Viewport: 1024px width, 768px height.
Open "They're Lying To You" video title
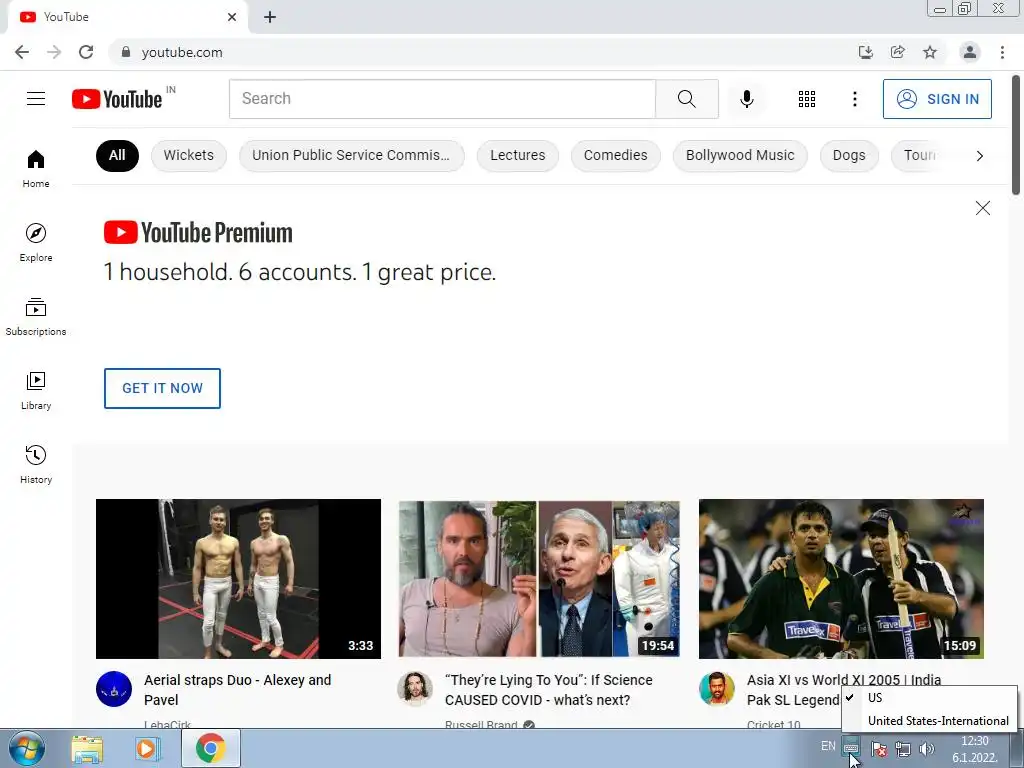click(x=549, y=690)
